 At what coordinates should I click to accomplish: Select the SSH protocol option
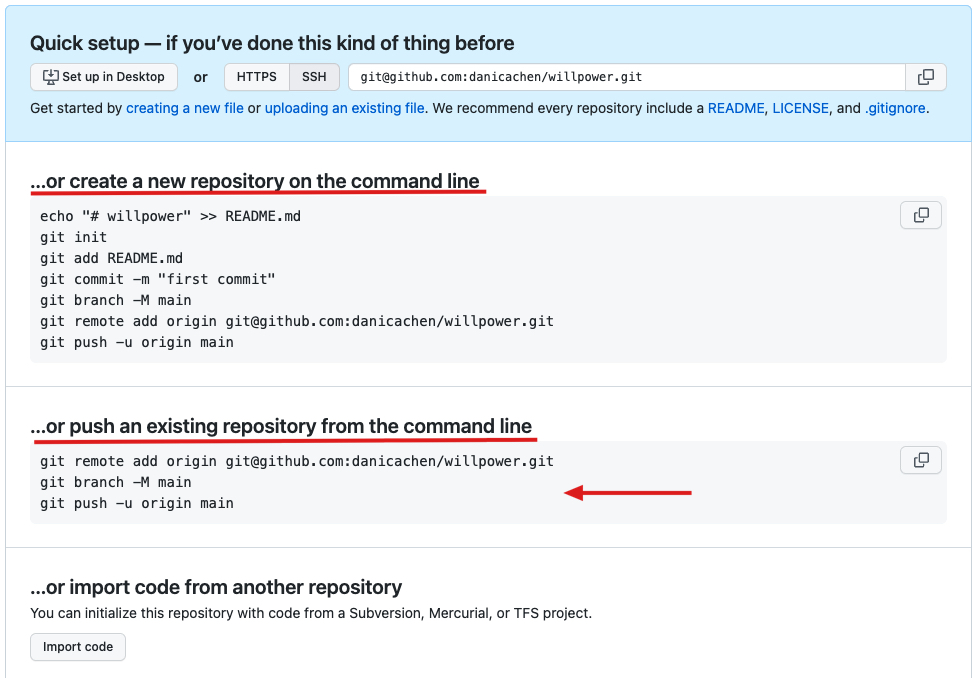(314, 76)
